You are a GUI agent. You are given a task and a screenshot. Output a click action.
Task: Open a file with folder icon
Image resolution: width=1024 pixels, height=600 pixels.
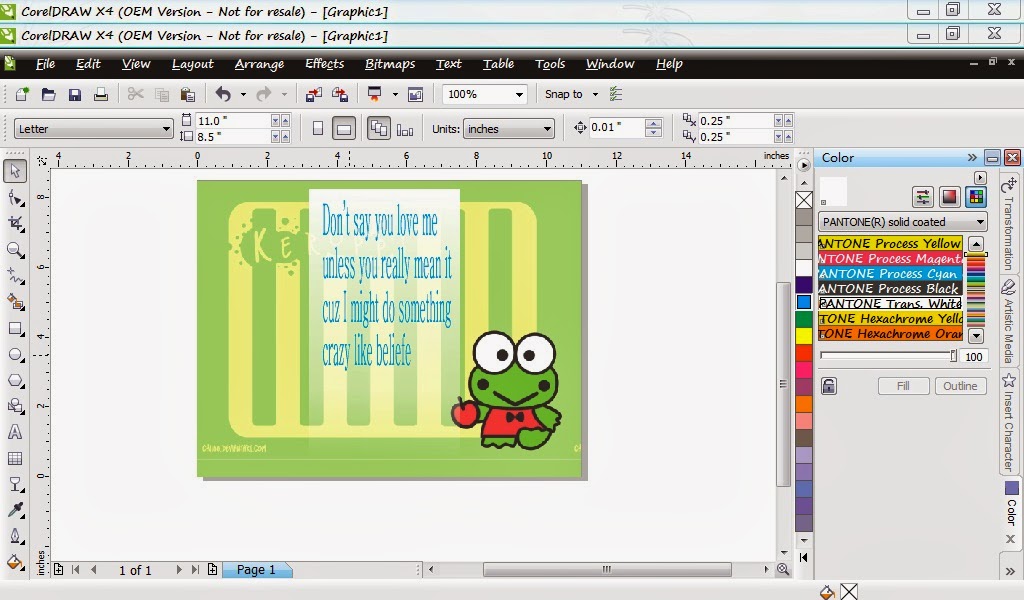pos(48,95)
